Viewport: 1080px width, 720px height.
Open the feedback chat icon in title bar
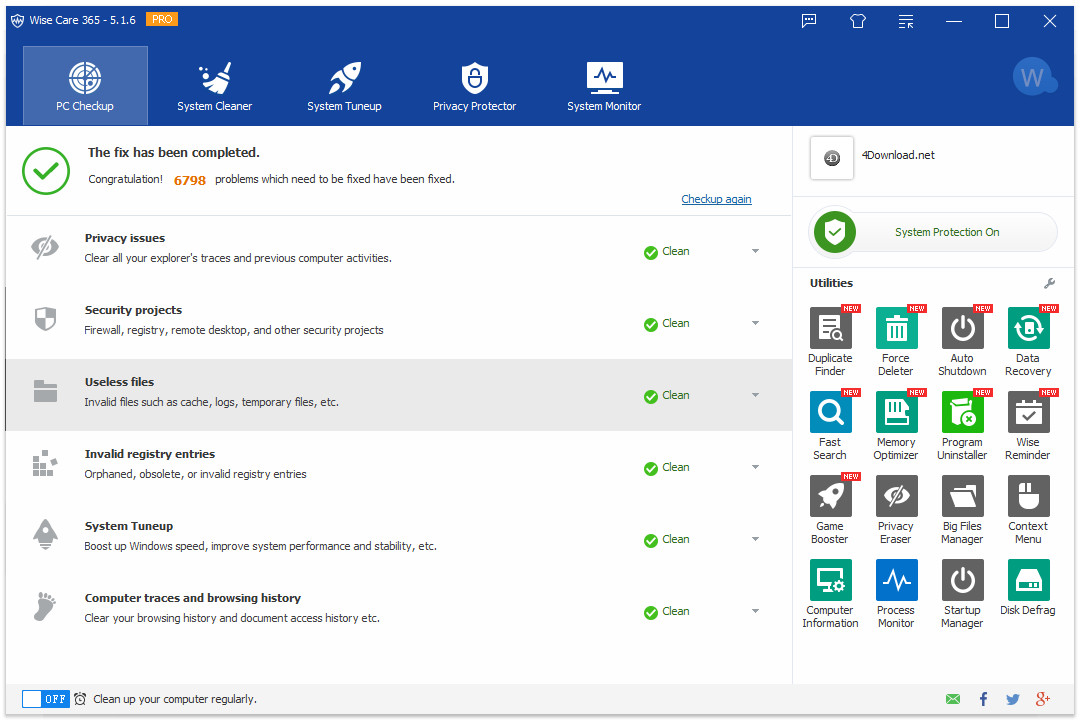[809, 21]
